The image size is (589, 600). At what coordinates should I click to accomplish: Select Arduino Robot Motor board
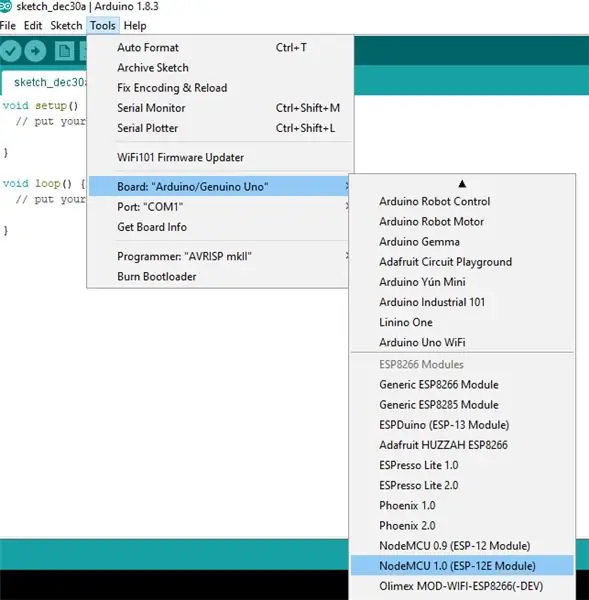tap(462, 222)
